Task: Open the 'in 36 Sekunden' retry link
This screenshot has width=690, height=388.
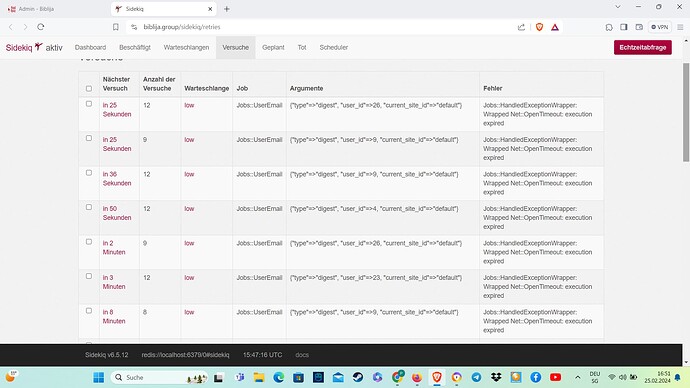Action: tap(117, 179)
